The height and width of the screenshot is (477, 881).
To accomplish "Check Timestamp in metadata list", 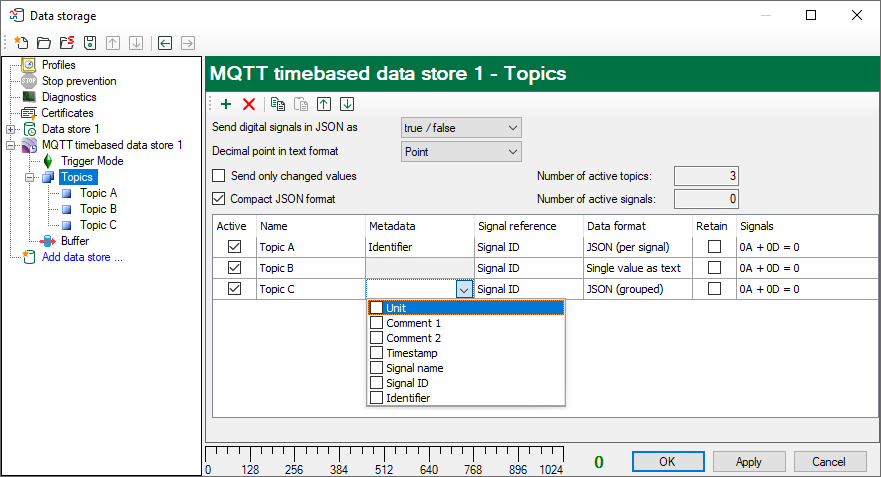I will [376, 353].
